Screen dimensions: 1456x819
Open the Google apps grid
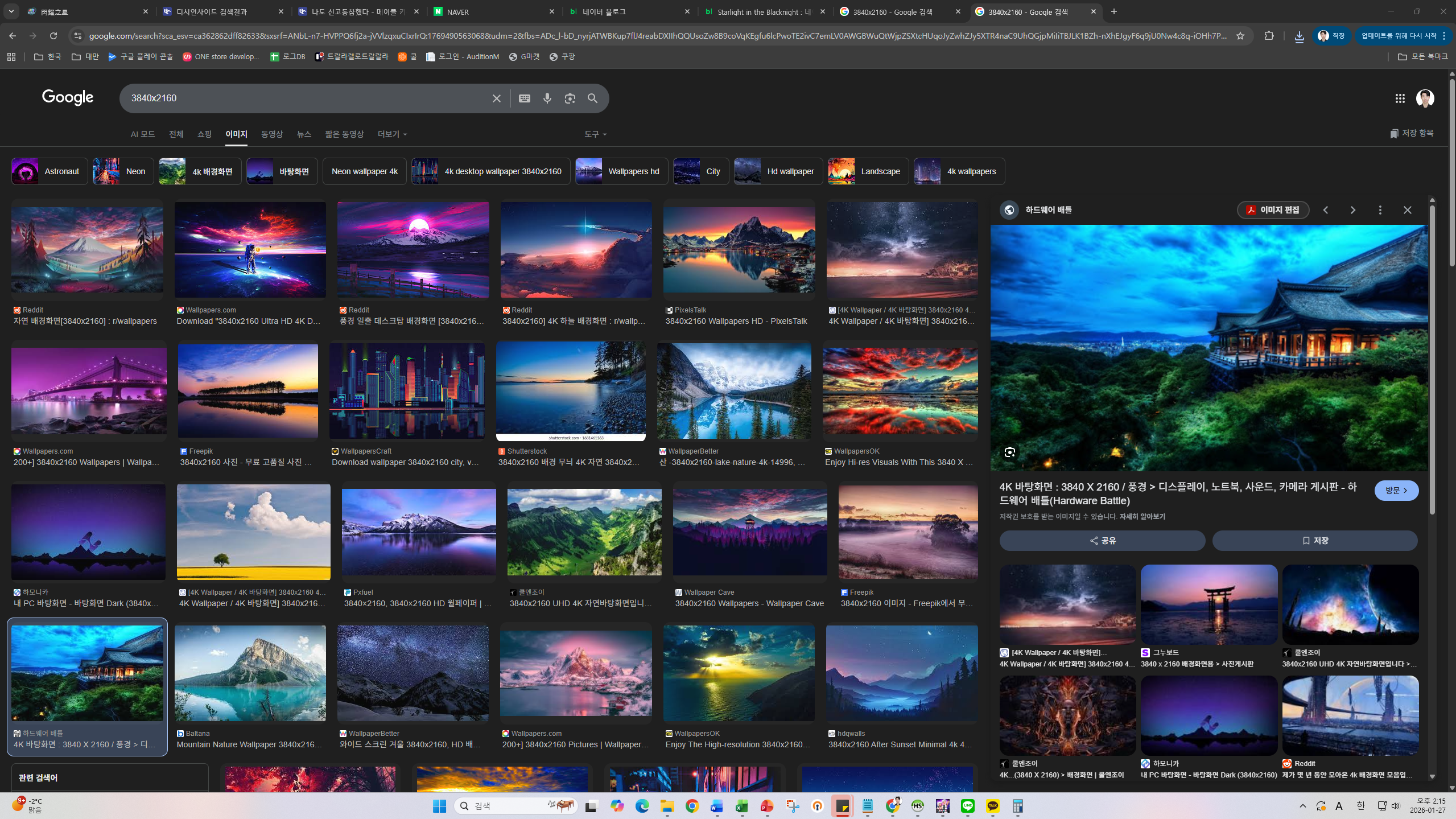[x=1400, y=98]
